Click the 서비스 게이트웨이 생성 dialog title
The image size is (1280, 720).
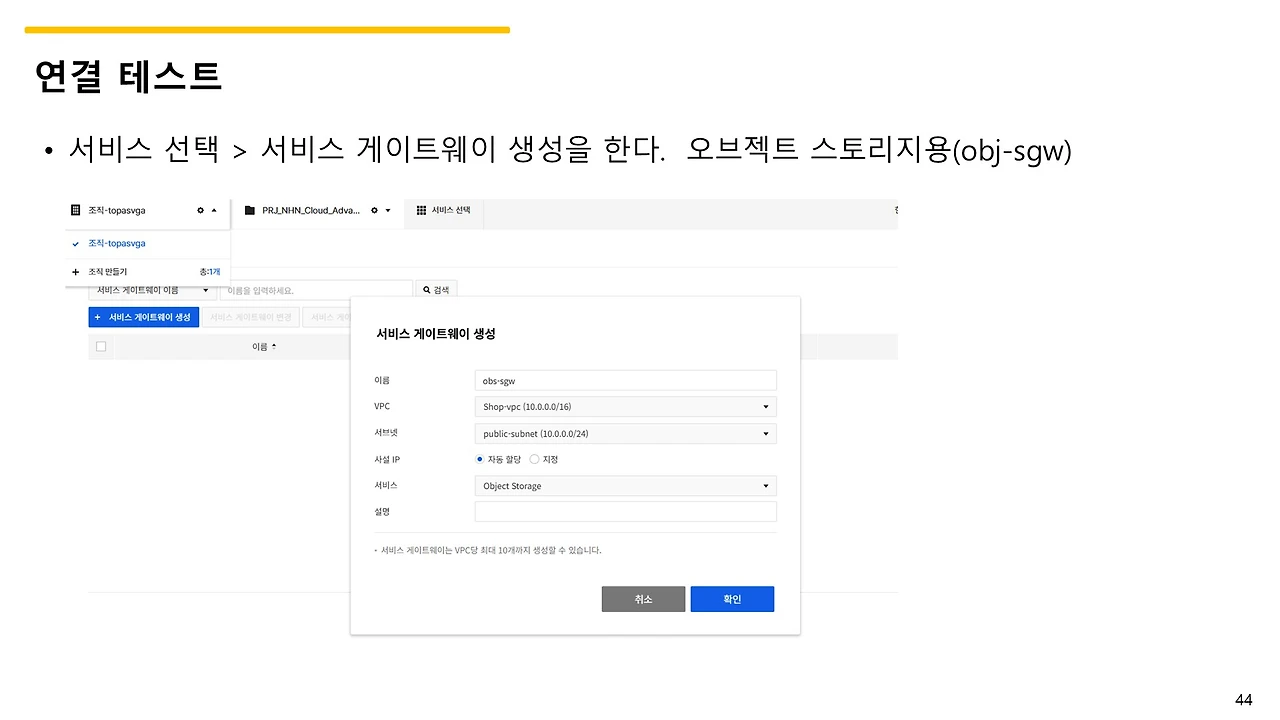pyautogui.click(x=435, y=333)
